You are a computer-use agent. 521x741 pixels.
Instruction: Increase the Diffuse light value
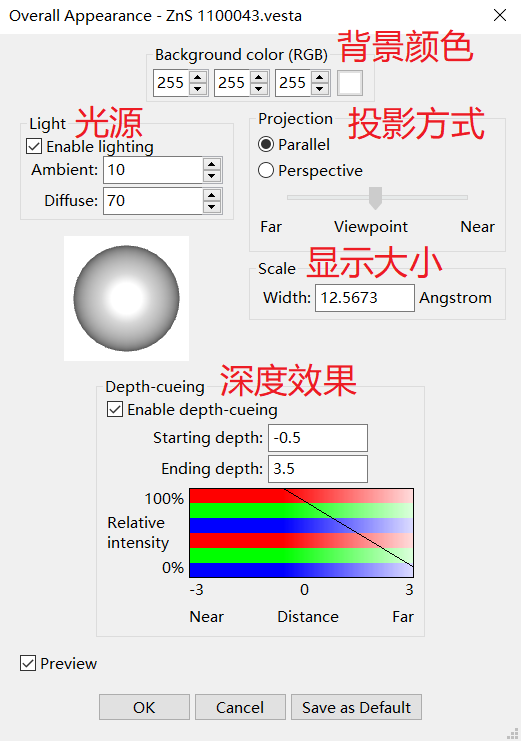coord(212,195)
